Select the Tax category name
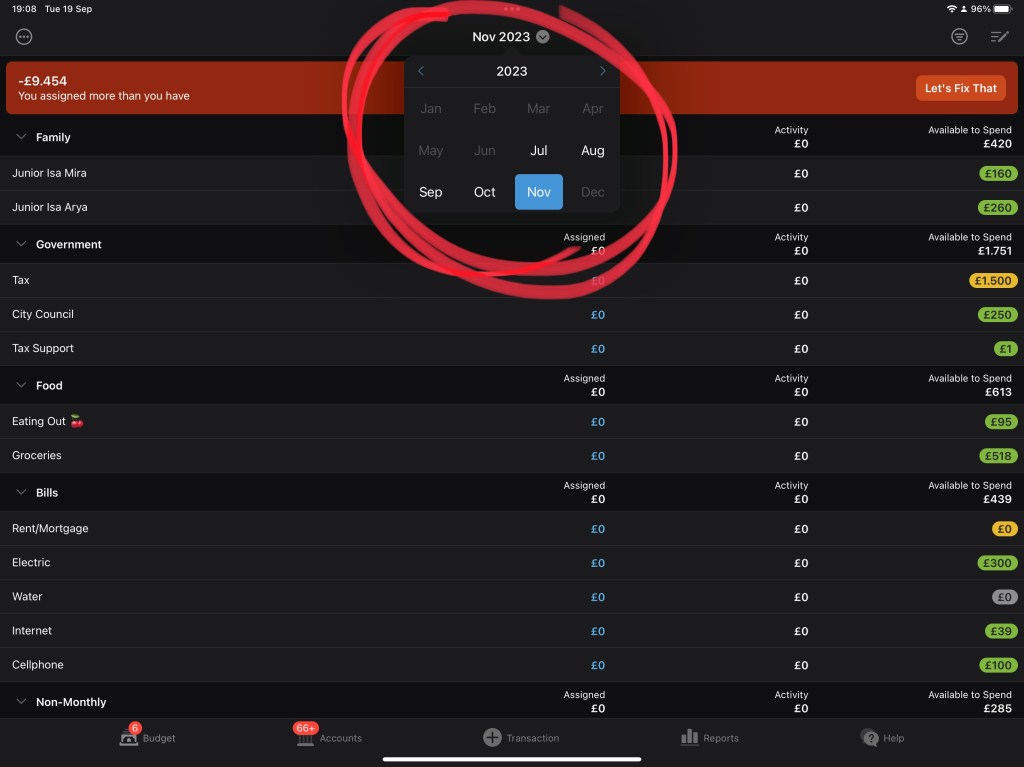 [x=21, y=280]
